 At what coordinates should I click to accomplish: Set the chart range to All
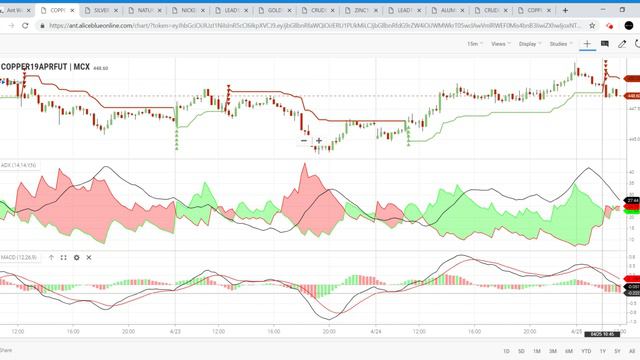pyautogui.click(x=632, y=351)
